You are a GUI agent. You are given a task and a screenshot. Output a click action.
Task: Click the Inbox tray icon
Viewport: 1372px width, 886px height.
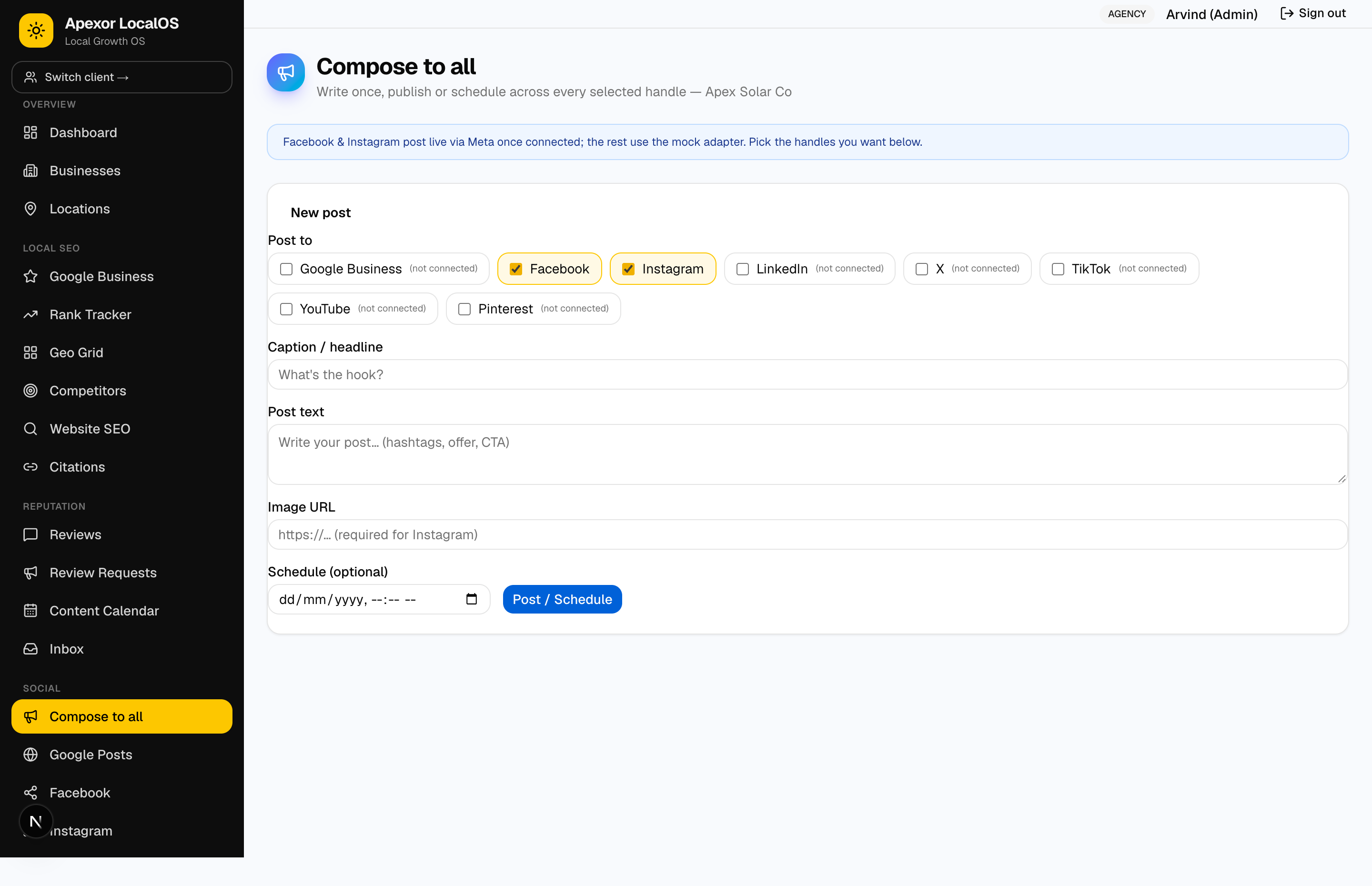pos(30,648)
